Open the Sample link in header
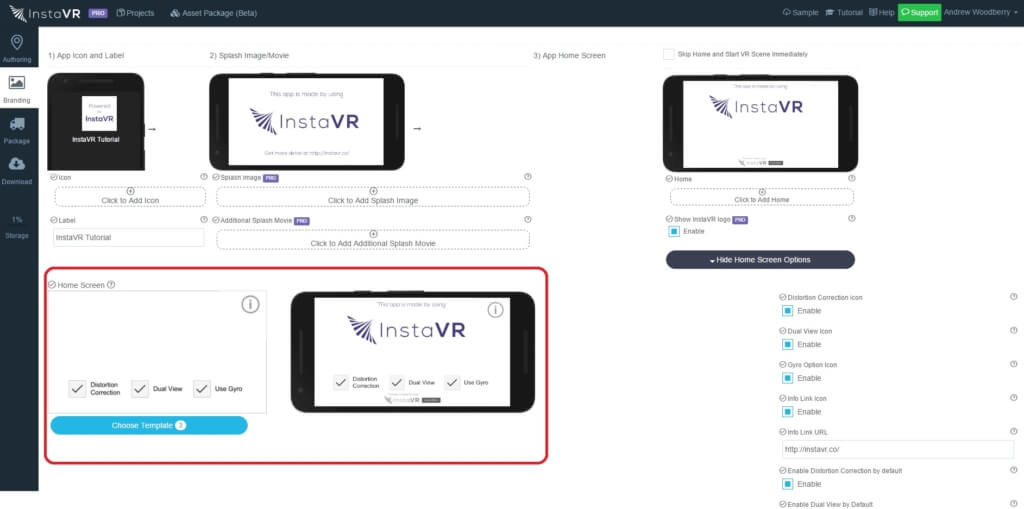This screenshot has height=509, width=1024. (x=800, y=12)
